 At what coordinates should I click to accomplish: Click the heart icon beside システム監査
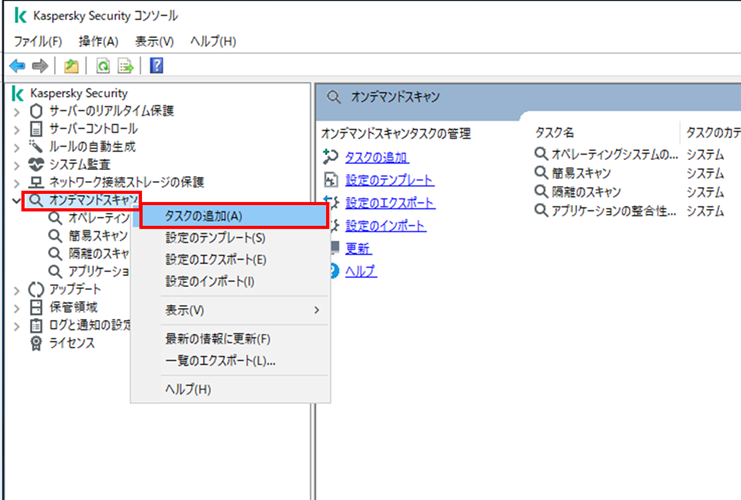pyautogui.click(x=36, y=164)
